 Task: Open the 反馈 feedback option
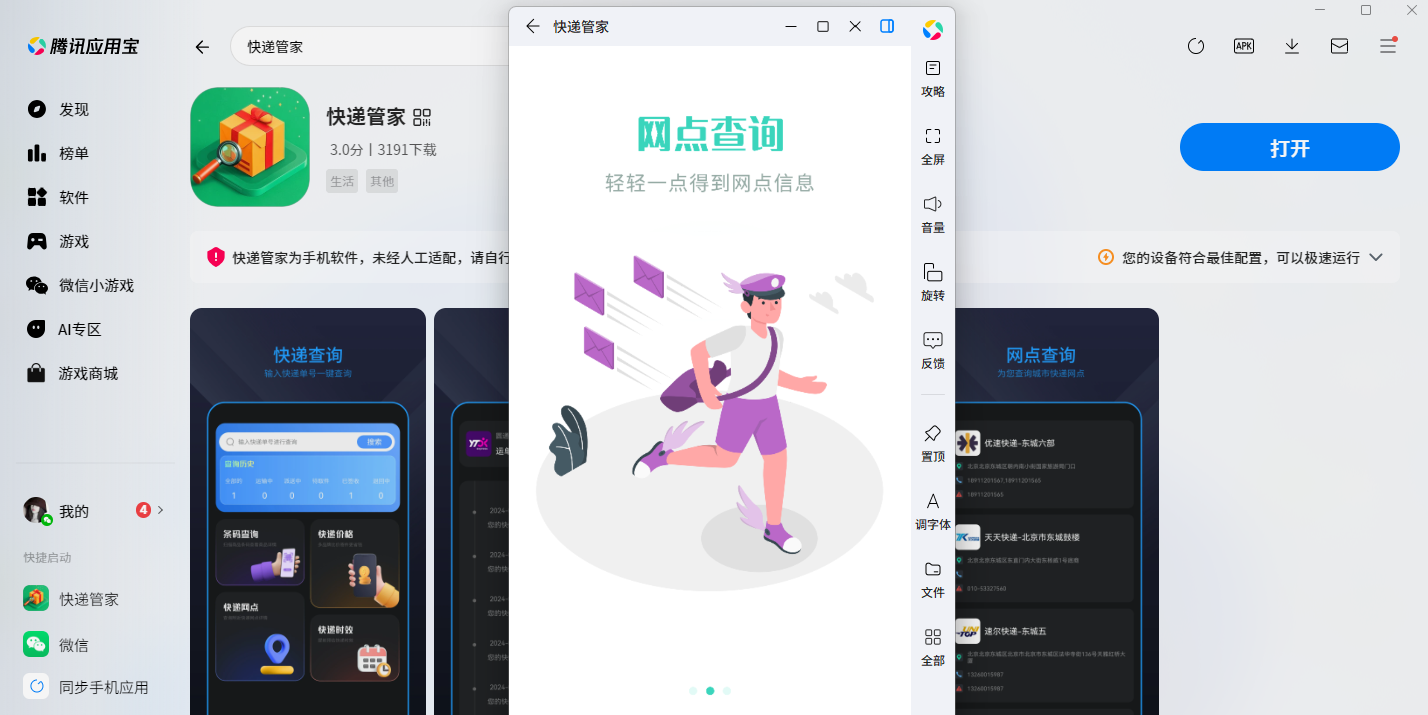(x=932, y=350)
